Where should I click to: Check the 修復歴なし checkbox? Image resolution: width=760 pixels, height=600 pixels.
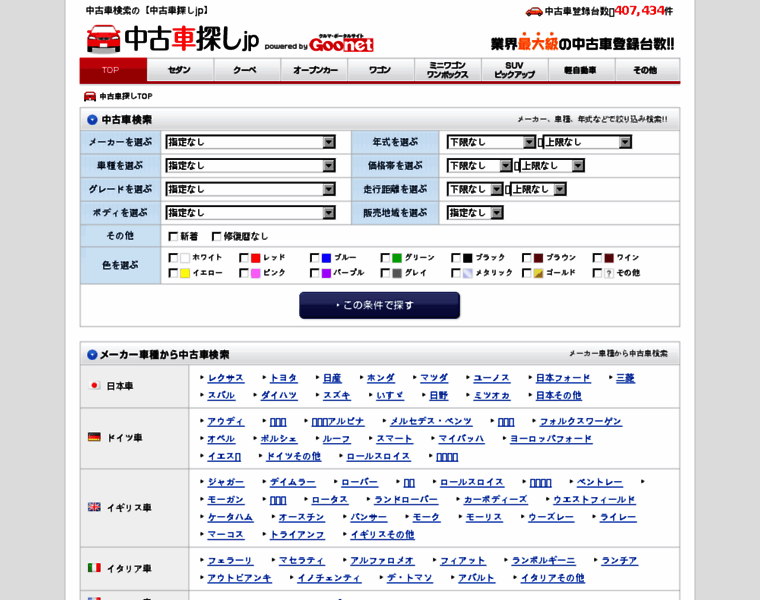tap(216, 237)
